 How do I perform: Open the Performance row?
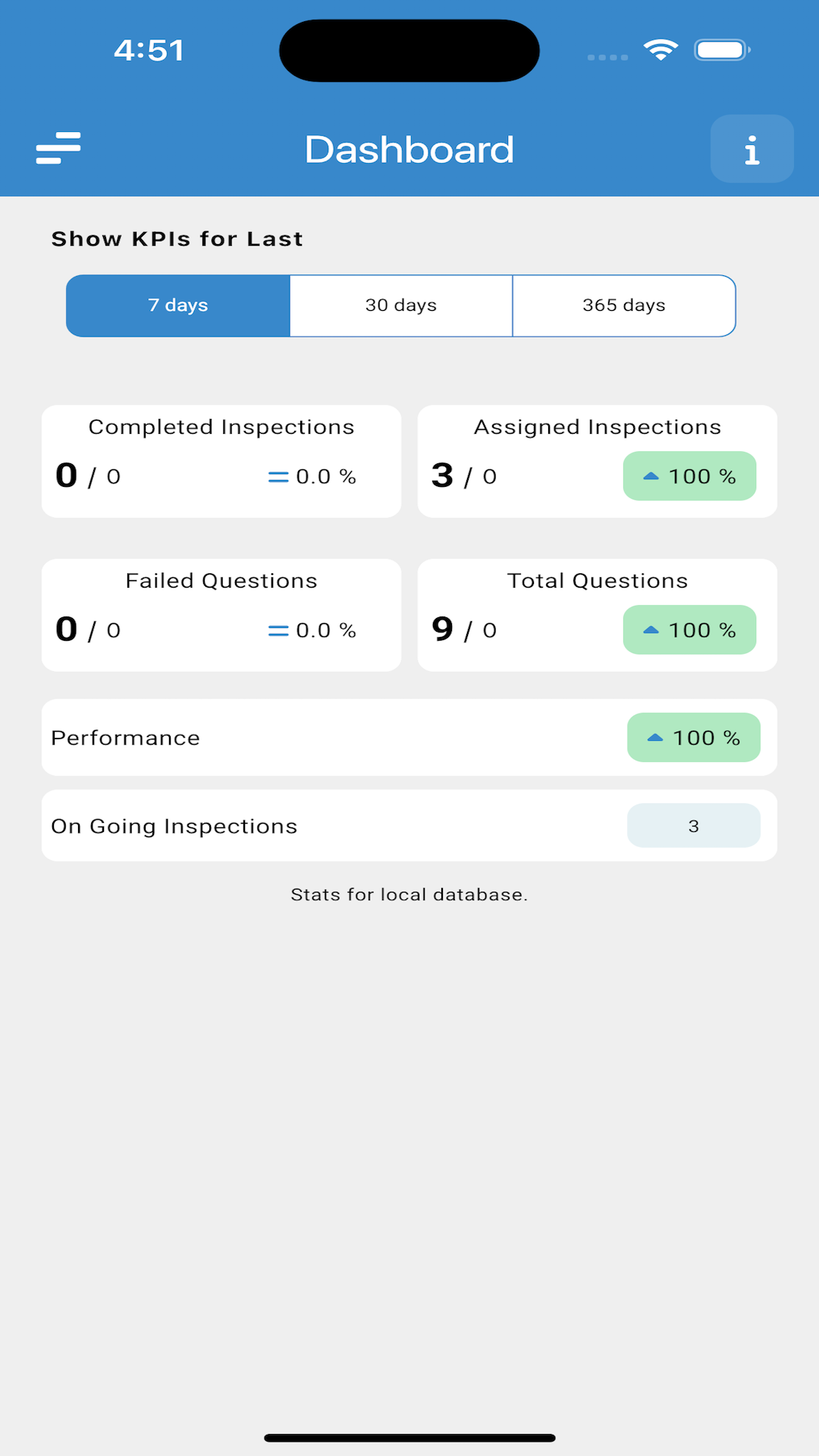pos(409,737)
